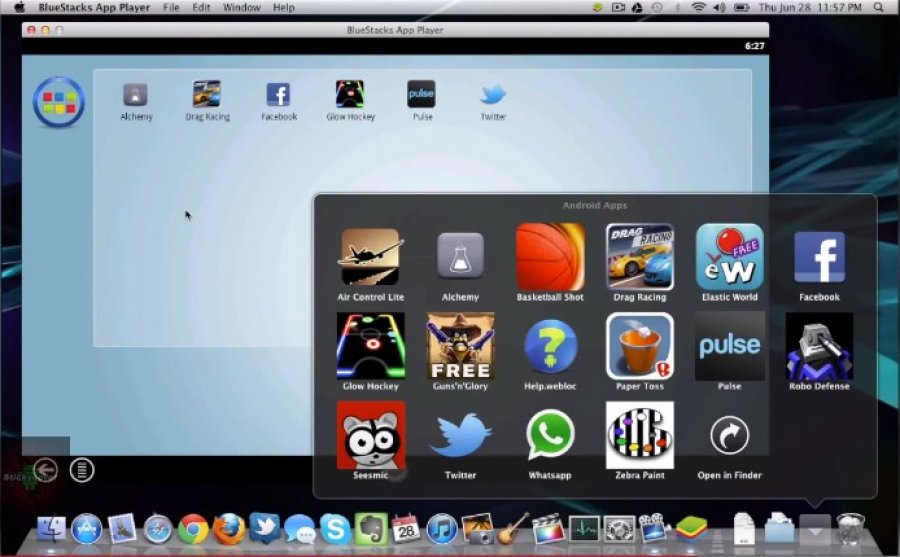Image resolution: width=900 pixels, height=557 pixels.
Task: Click Open in Finder arrow
Action: pyautogui.click(x=730, y=435)
